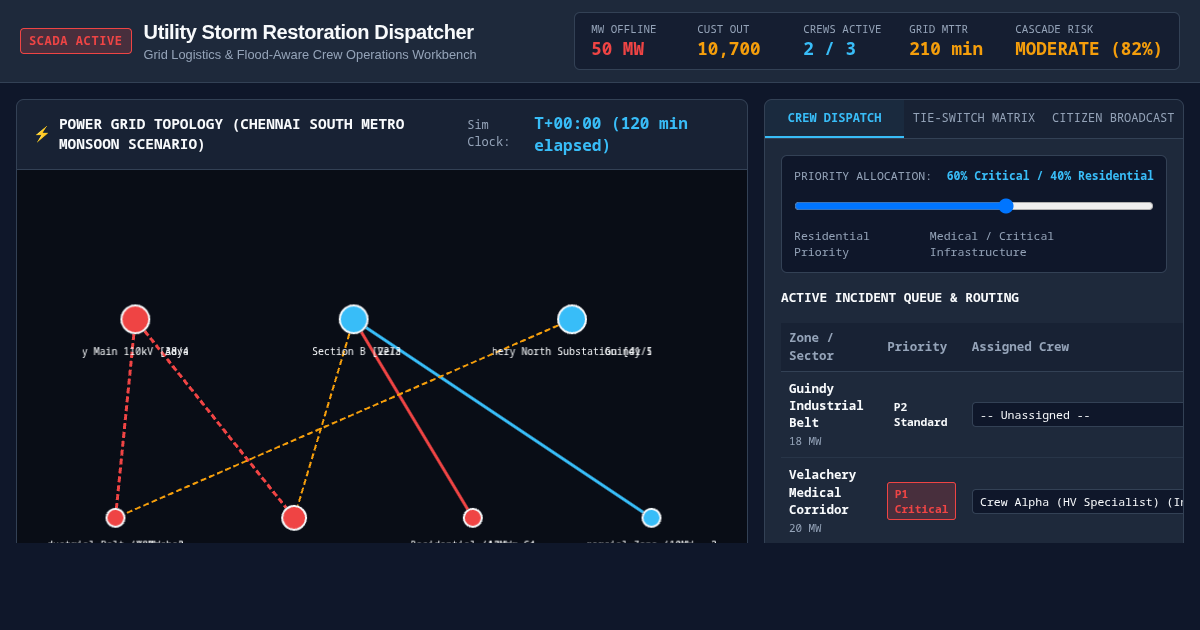This screenshot has height=630, width=1200.
Task: Click the large red node under Section B
Action: (294, 517)
